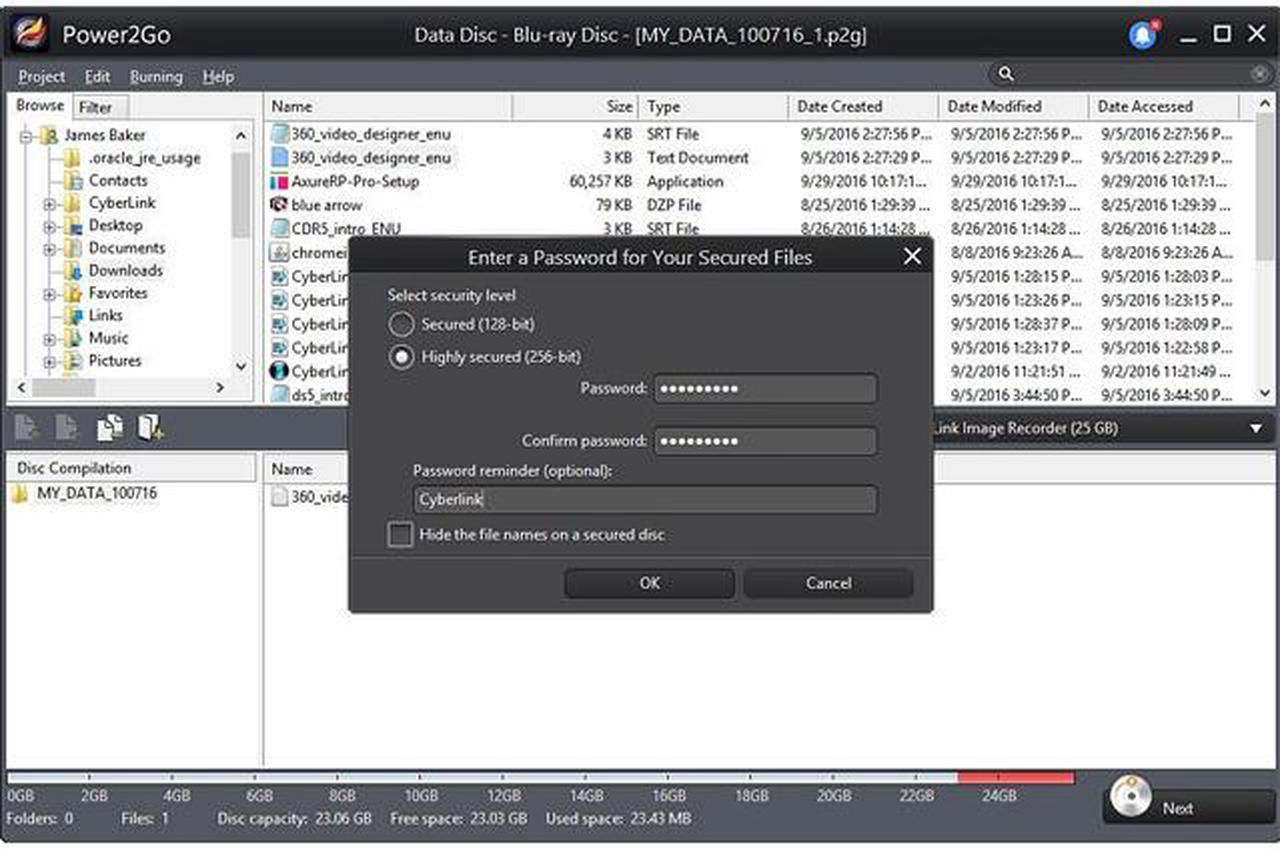Expand the CyberLink folder tree node
Image resolution: width=1280 pixels, height=849 pixels.
(x=49, y=204)
